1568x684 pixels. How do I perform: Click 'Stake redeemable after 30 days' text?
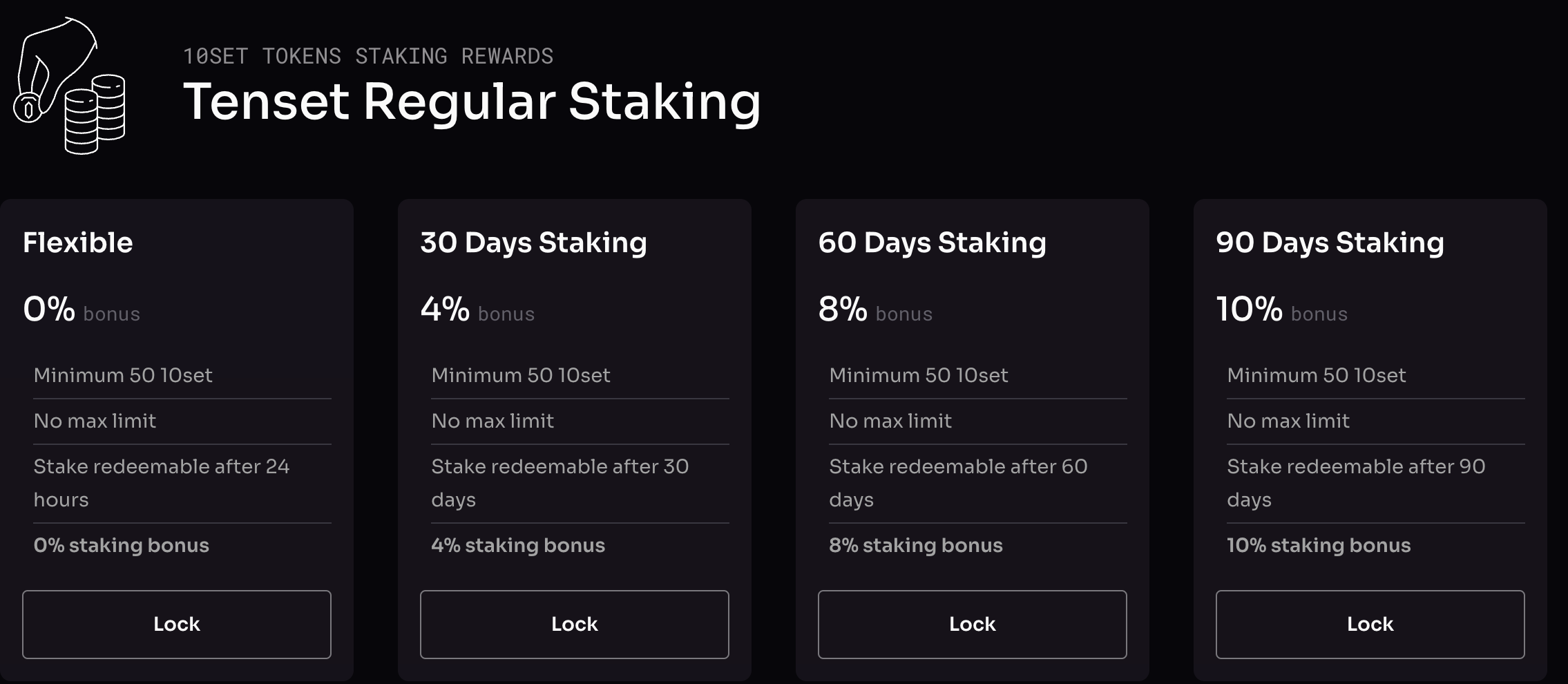click(x=560, y=483)
